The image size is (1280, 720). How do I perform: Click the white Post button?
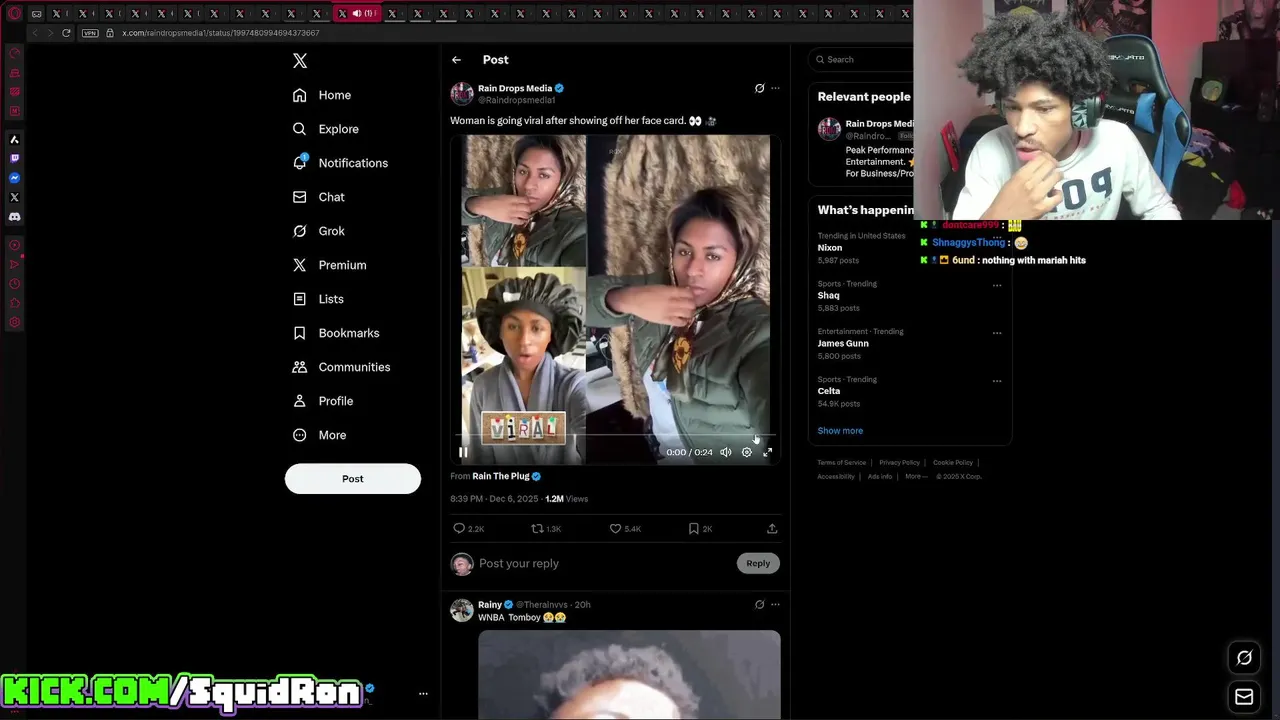[x=353, y=478]
